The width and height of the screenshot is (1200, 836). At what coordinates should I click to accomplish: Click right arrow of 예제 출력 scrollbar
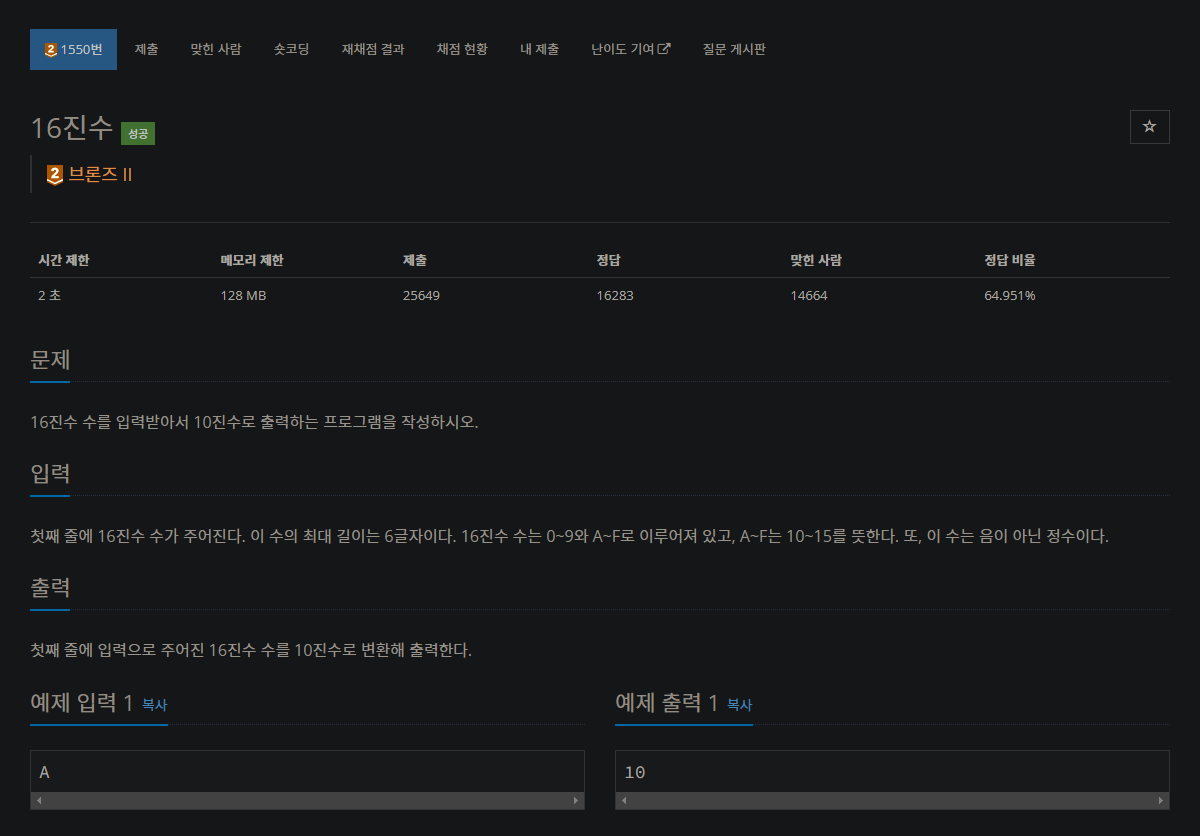[1161, 801]
